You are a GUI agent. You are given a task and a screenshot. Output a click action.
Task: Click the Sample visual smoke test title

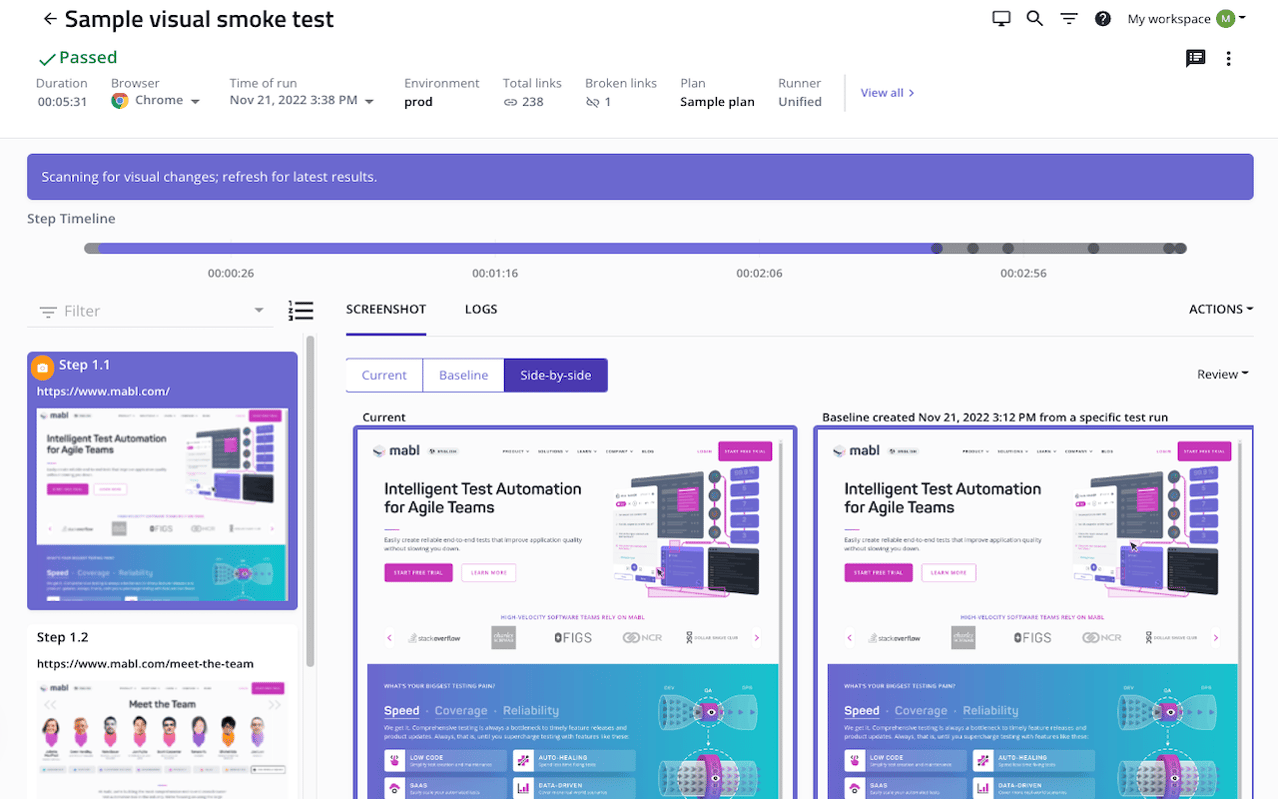(199, 19)
